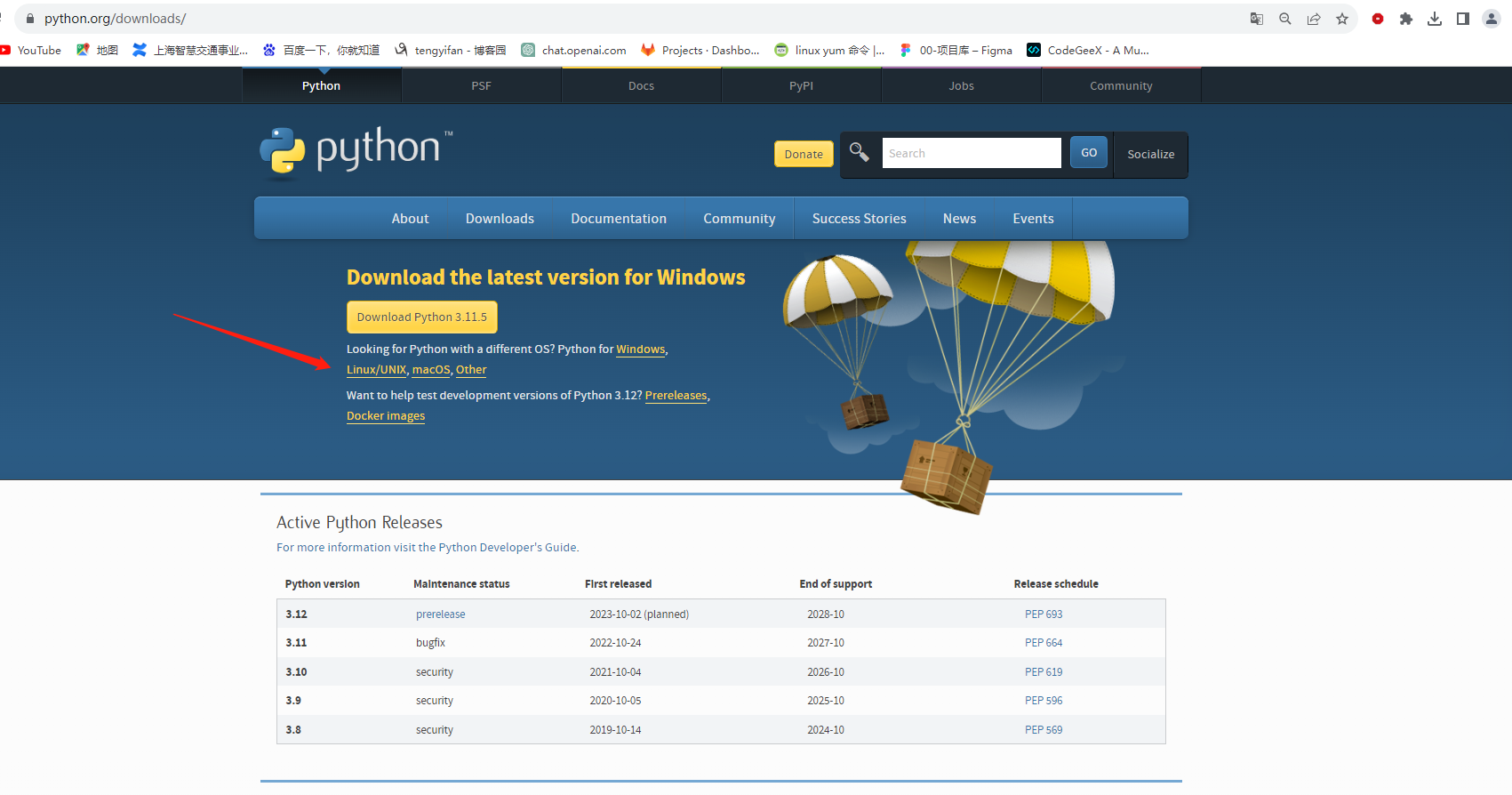Viewport: 1512px width, 795px height.
Task: Click the GO search button
Action: tap(1089, 153)
